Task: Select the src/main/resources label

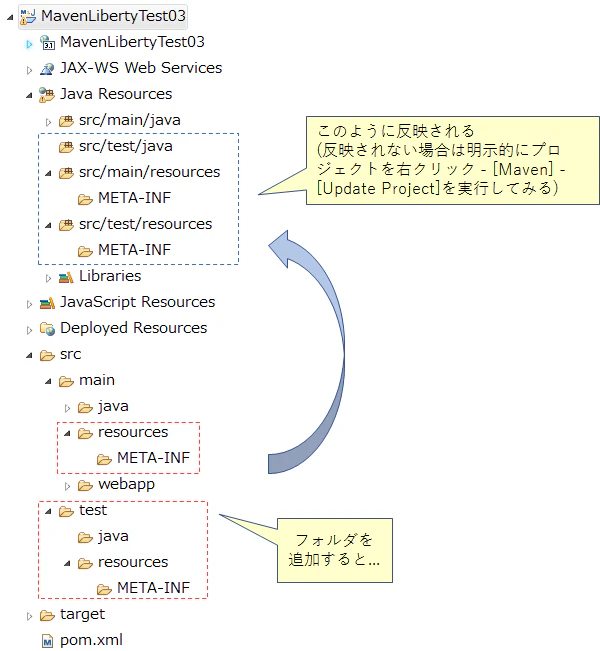Action: (149, 172)
